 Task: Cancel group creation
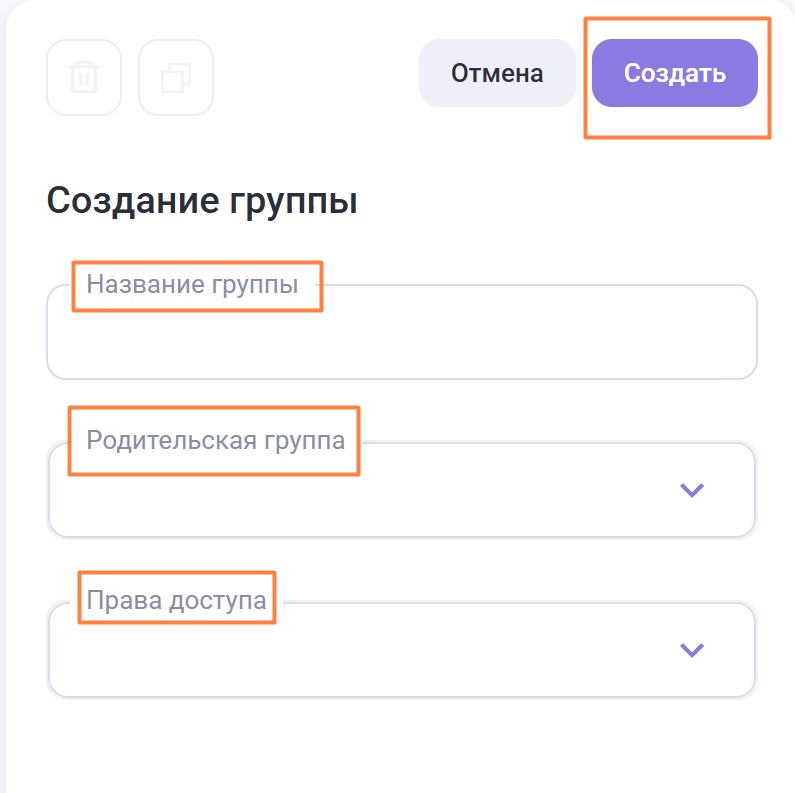pos(497,73)
